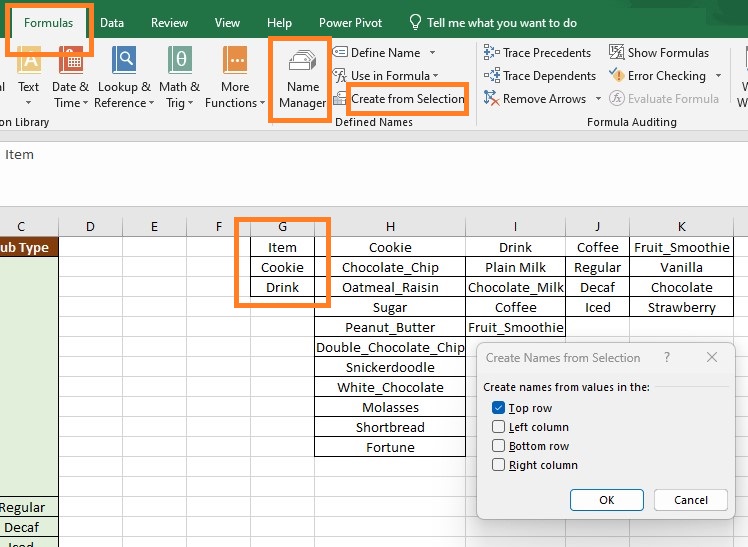This screenshot has width=748, height=547.
Task: Expand the Use in Formula dropdown
Action: pyautogui.click(x=436, y=76)
